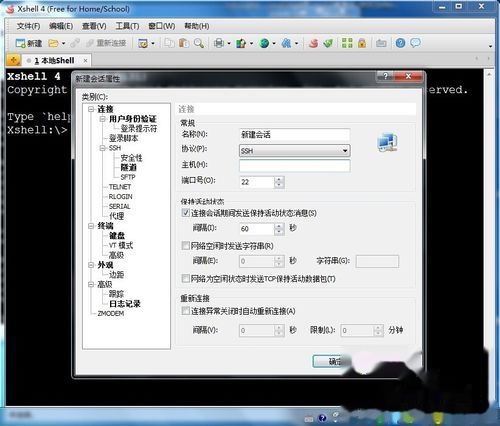Click the copy icon in toolbar
This screenshot has height=426, width=500.
[x=169, y=43]
